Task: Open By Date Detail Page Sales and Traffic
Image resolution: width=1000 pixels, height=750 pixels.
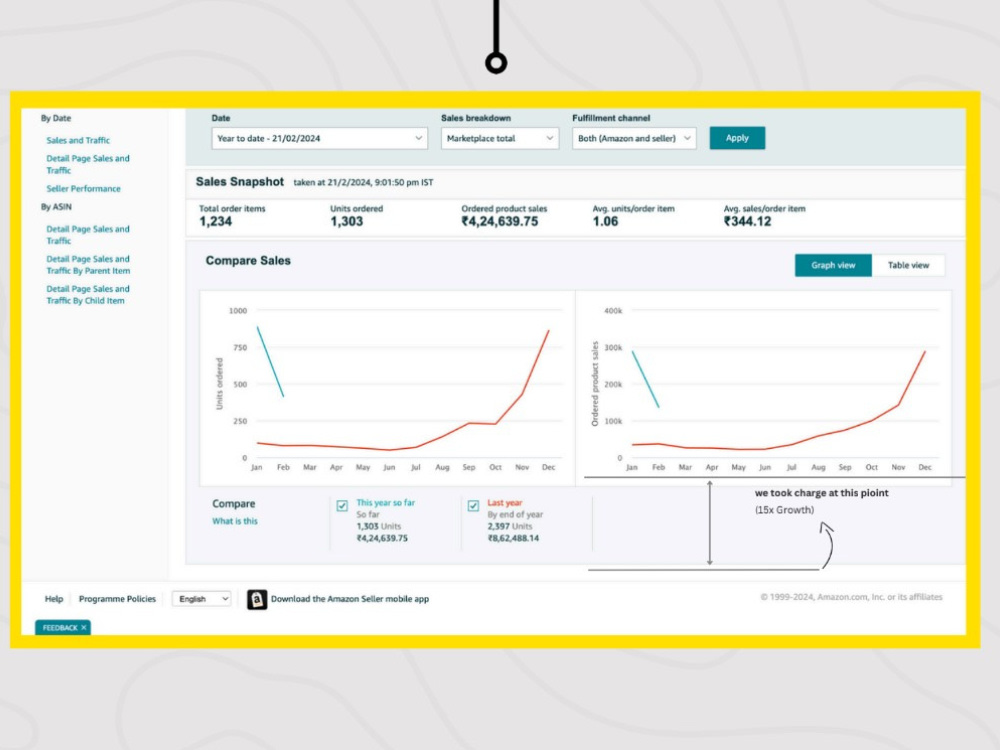Action: pyautogui.click(x=88, y=164)
